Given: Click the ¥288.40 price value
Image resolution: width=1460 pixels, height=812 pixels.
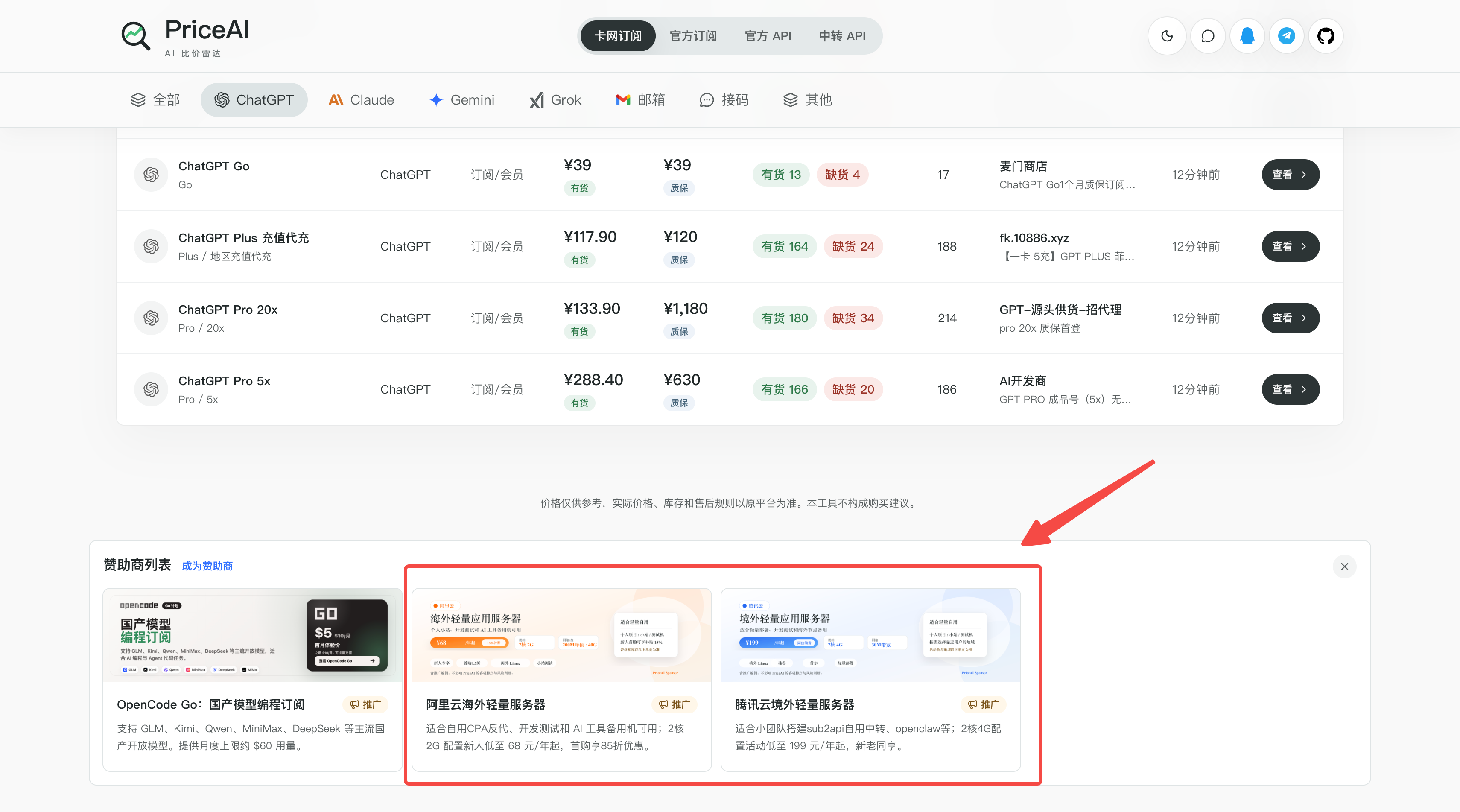Looking at the screenshot, I should click(x=593, y=380).
